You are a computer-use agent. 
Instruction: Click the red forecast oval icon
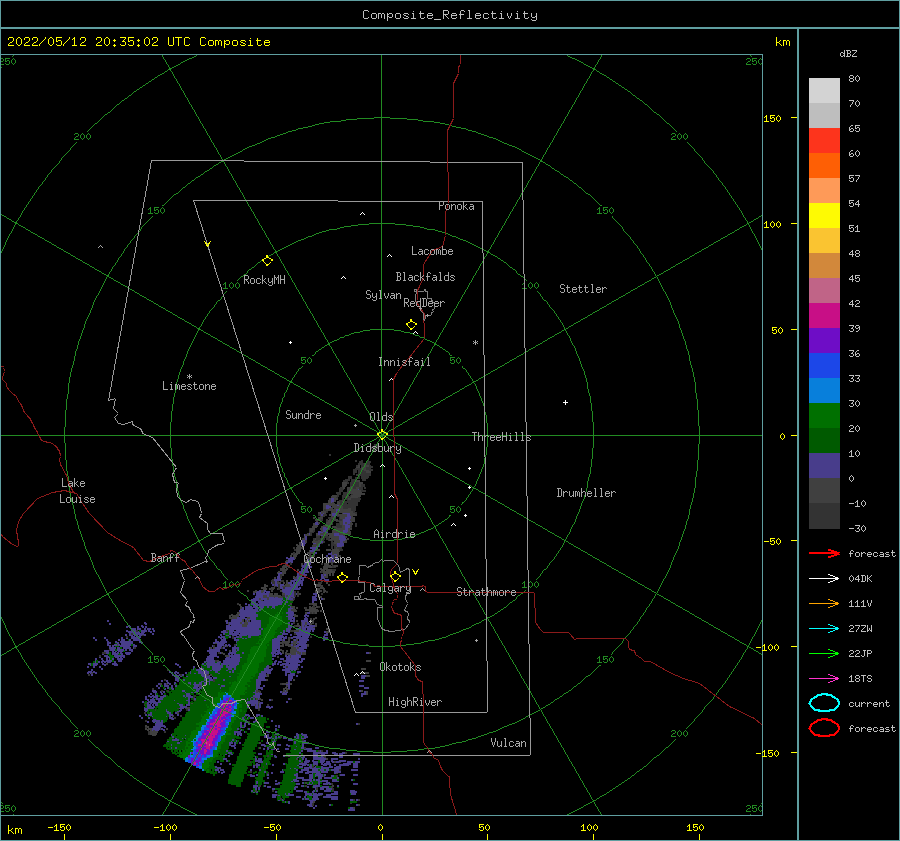(x=824, y=728)
